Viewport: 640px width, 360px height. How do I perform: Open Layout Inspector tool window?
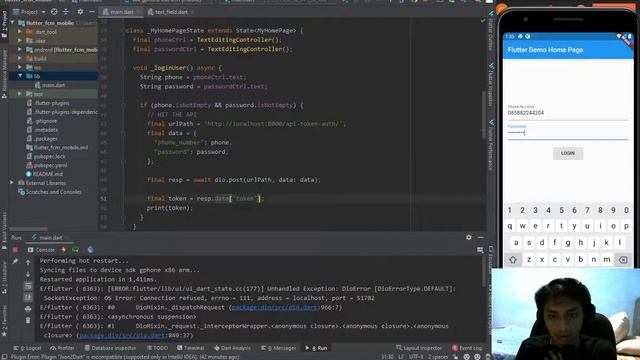click(x=419, y=348)
